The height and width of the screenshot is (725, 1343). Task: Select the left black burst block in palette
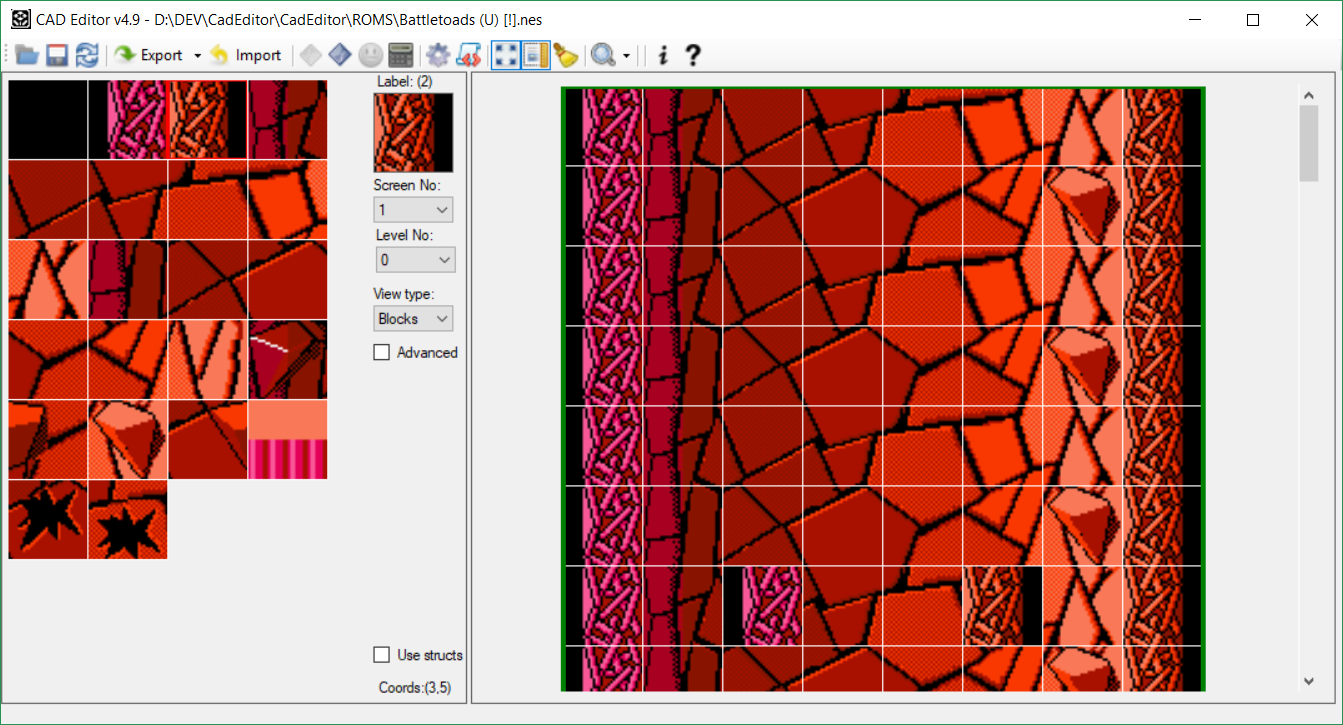click(48, 519)
